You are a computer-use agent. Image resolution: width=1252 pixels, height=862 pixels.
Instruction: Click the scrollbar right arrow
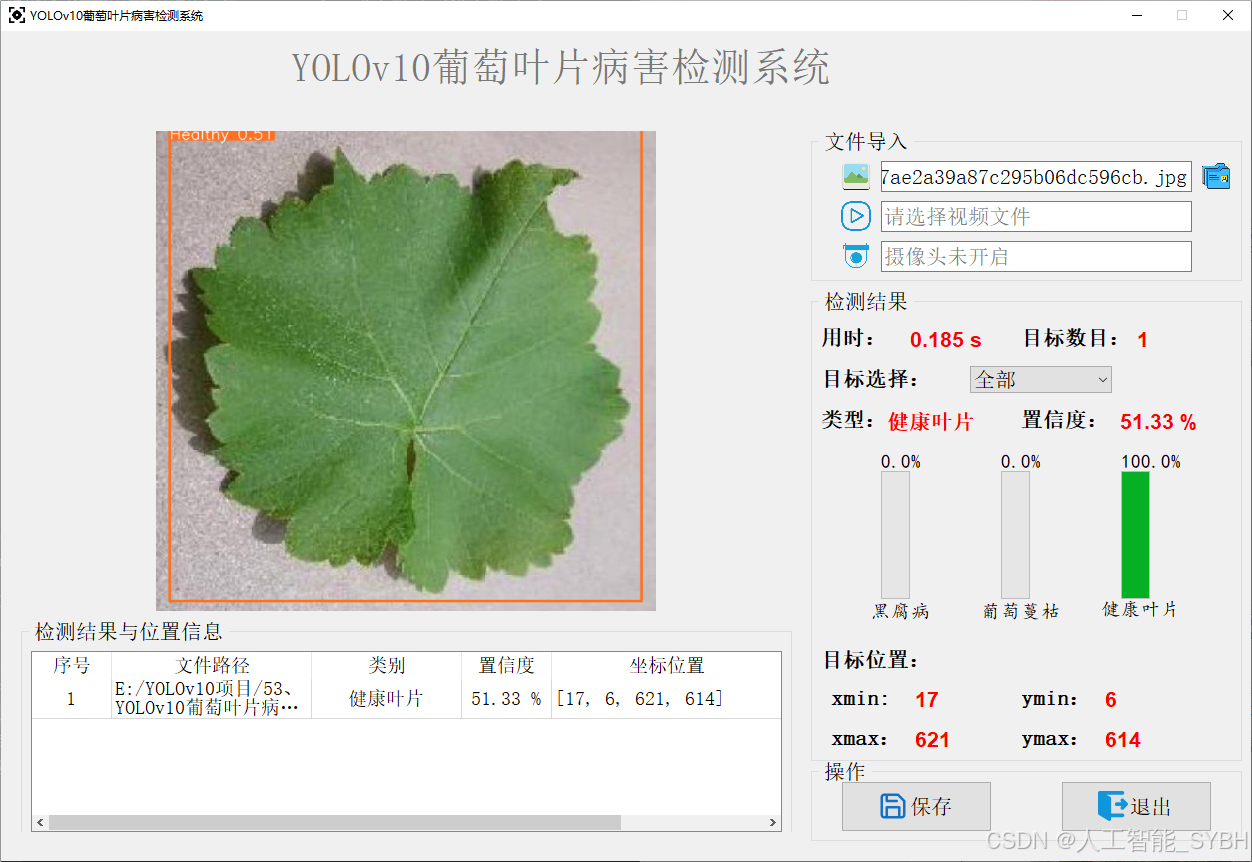coord(773,822)
